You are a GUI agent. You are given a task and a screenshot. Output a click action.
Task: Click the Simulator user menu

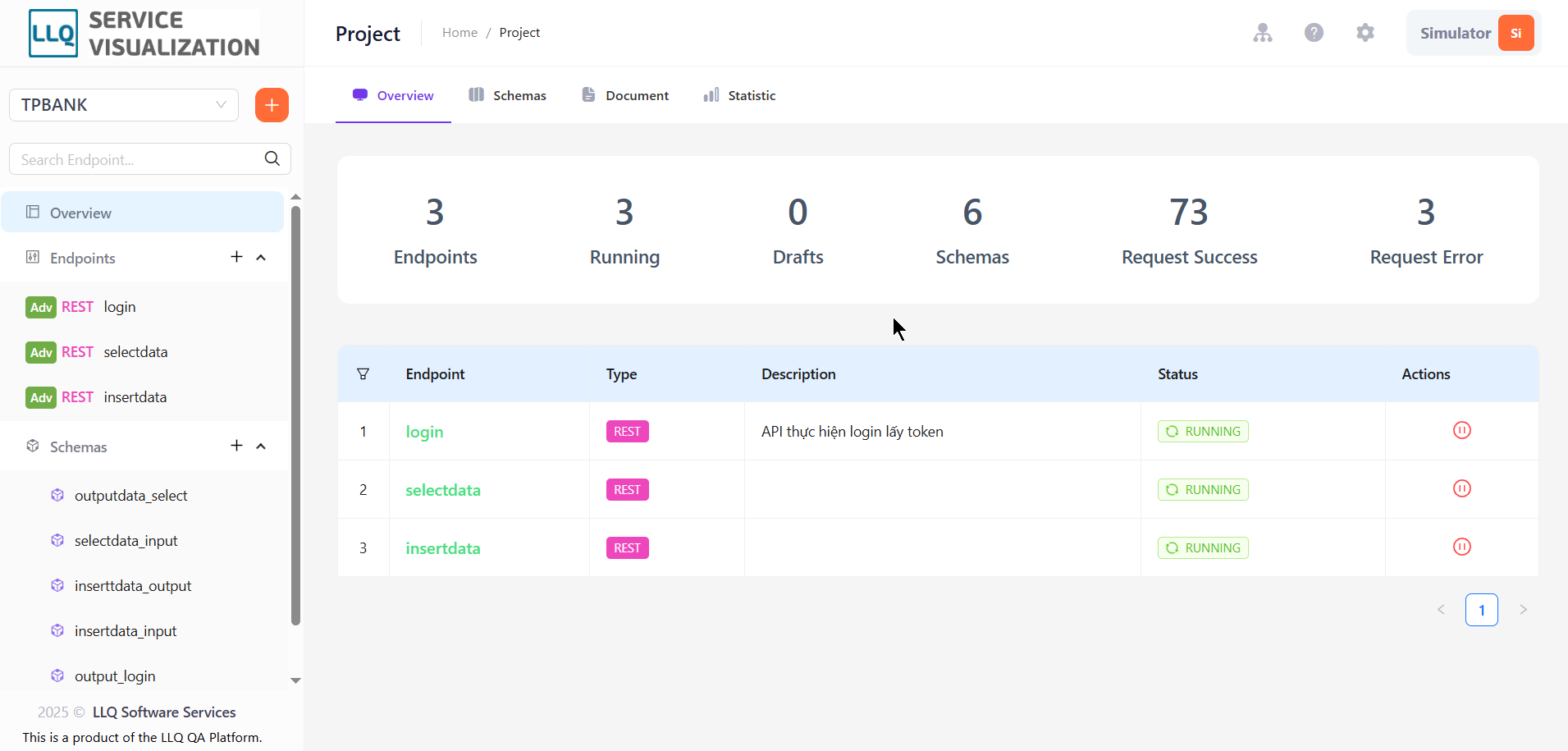[1474, 33]
